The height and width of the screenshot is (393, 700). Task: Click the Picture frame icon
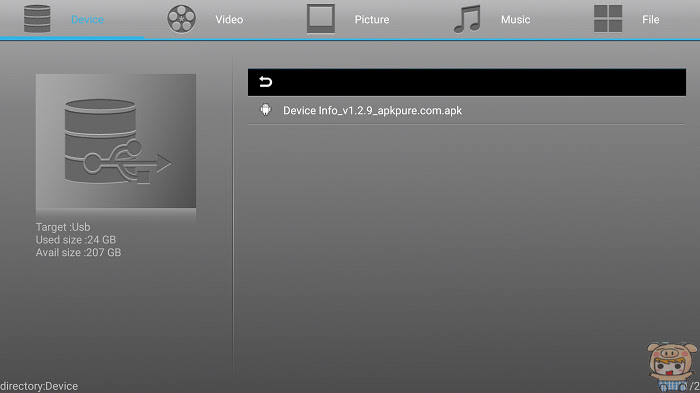(321, 19)
